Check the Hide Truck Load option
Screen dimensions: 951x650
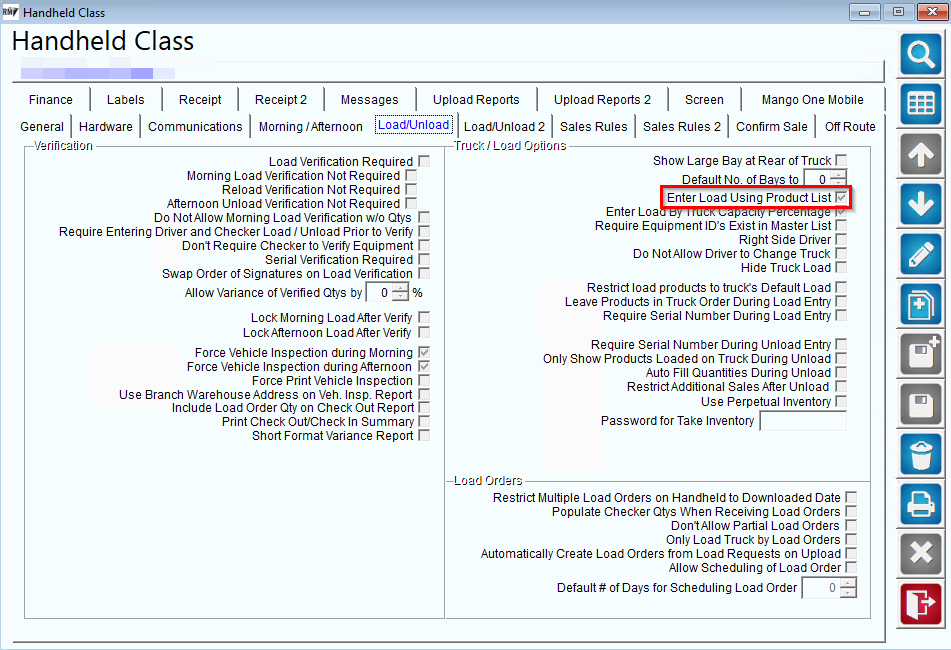pyautogui.click(x=841, y=267)
